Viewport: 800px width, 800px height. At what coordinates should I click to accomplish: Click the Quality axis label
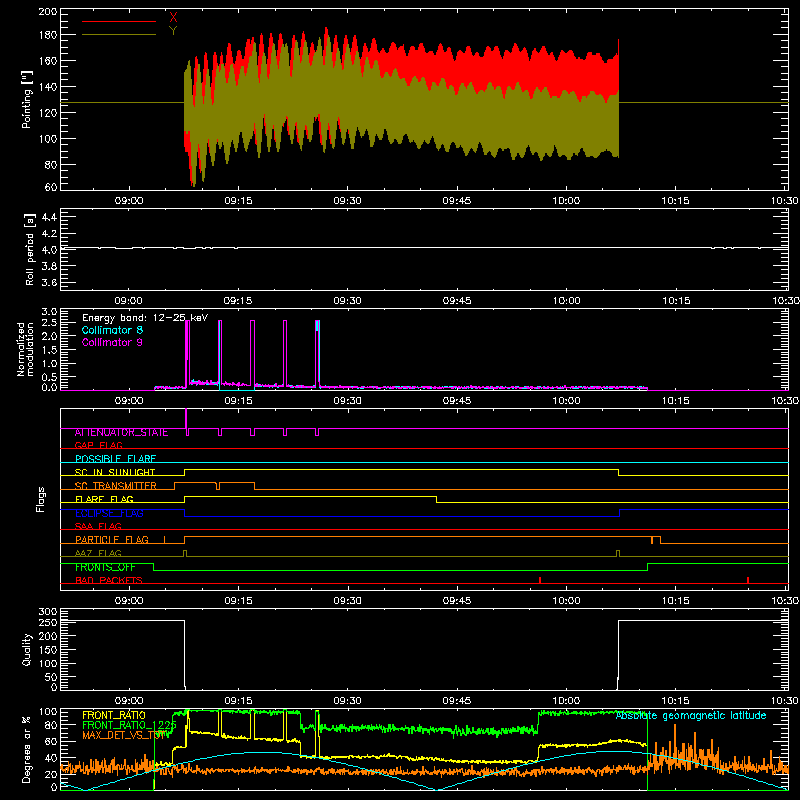[x=27, y=649]
